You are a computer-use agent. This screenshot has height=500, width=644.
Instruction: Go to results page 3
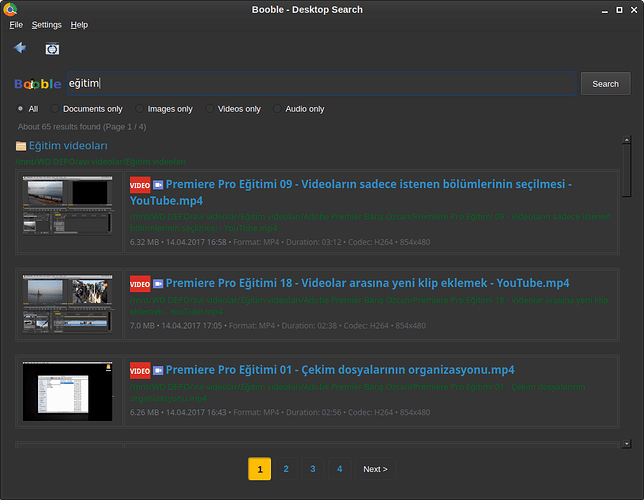tap(313, 469)
